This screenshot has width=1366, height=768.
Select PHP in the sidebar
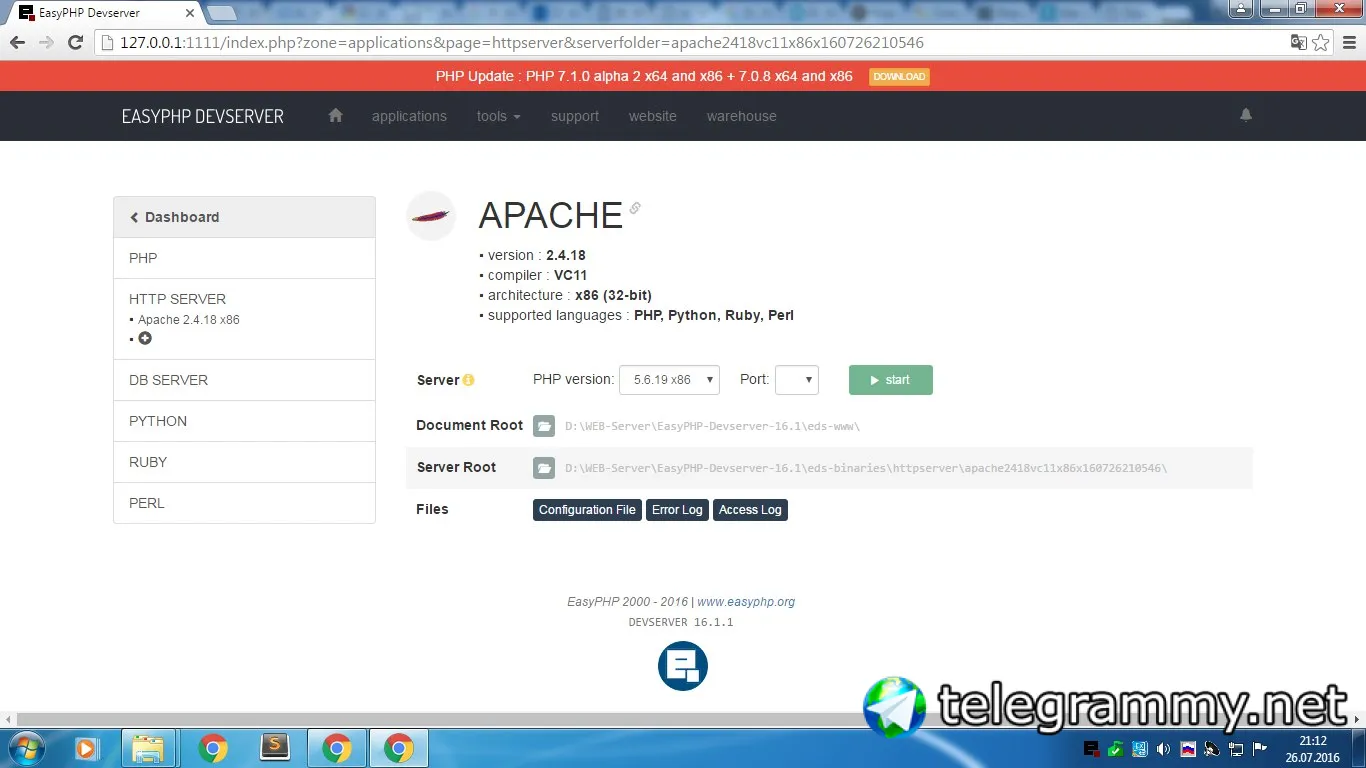245,258
